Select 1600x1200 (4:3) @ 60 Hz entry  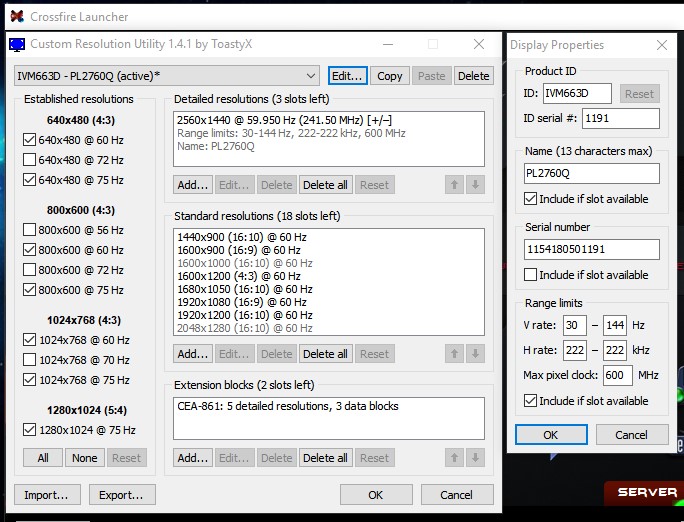[x=239, y=276]
